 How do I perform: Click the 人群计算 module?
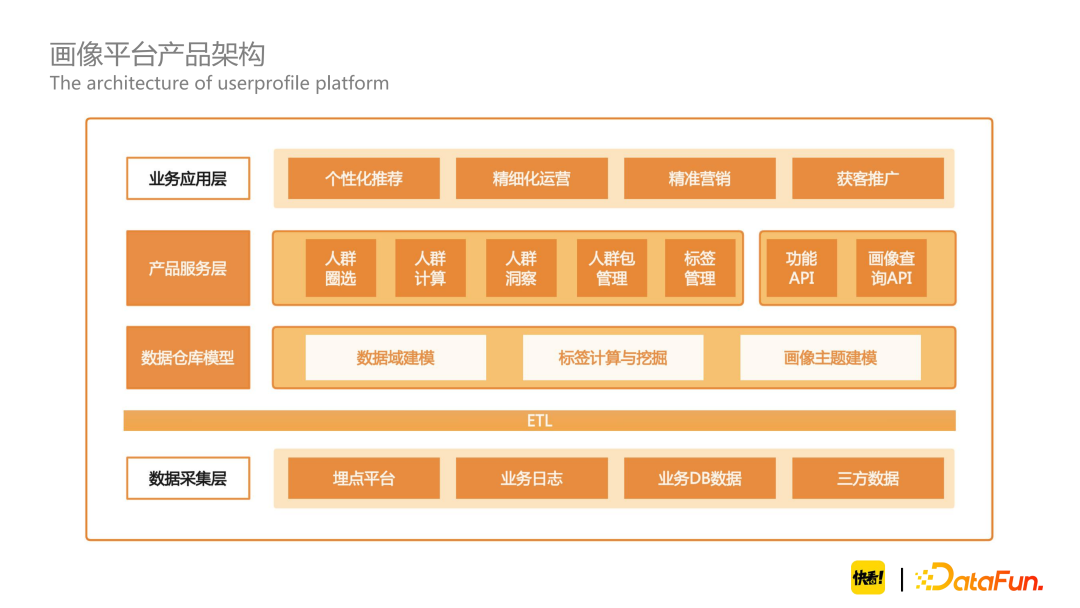430,268
